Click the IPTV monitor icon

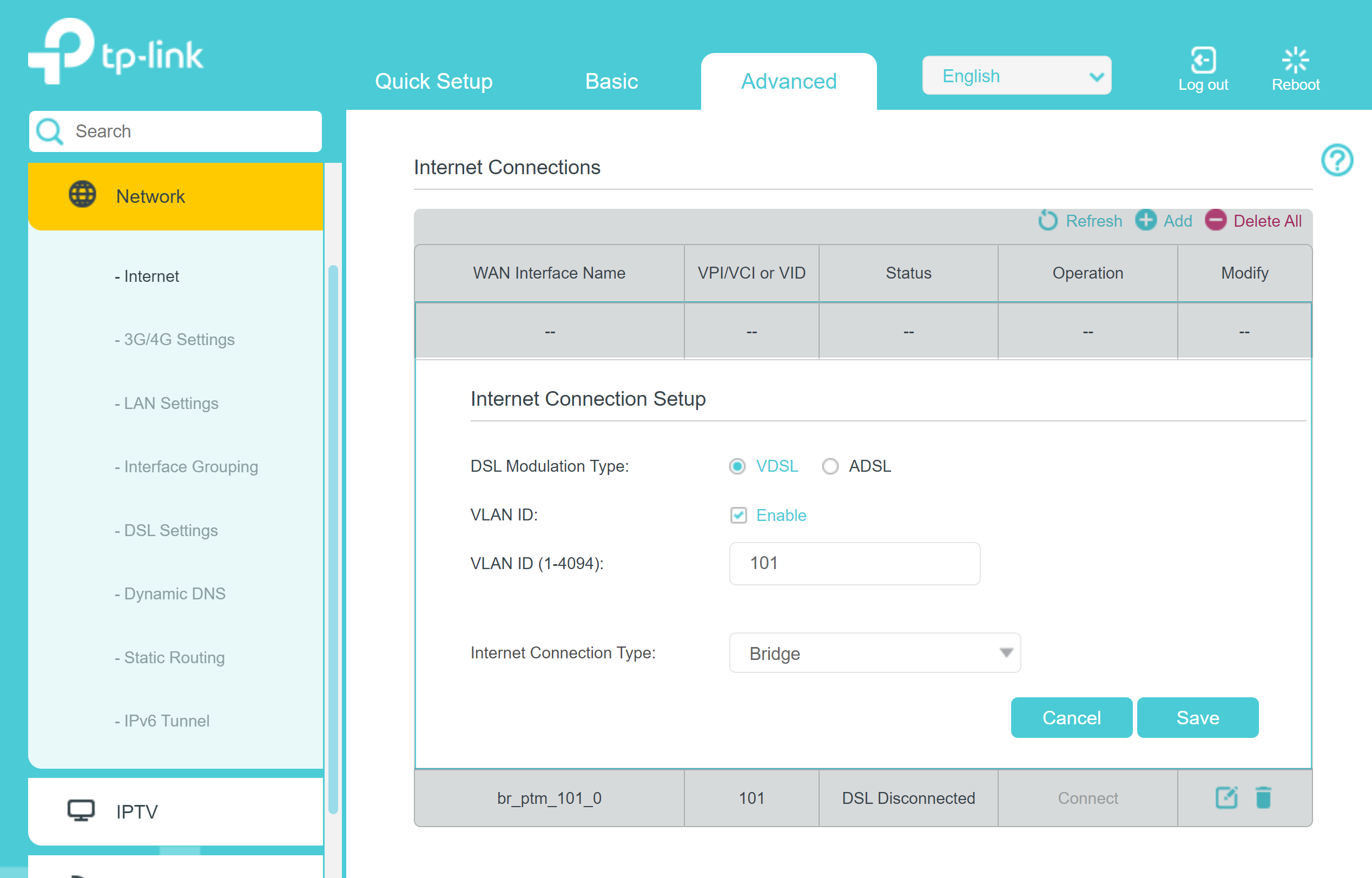click(x=82, y=810)
